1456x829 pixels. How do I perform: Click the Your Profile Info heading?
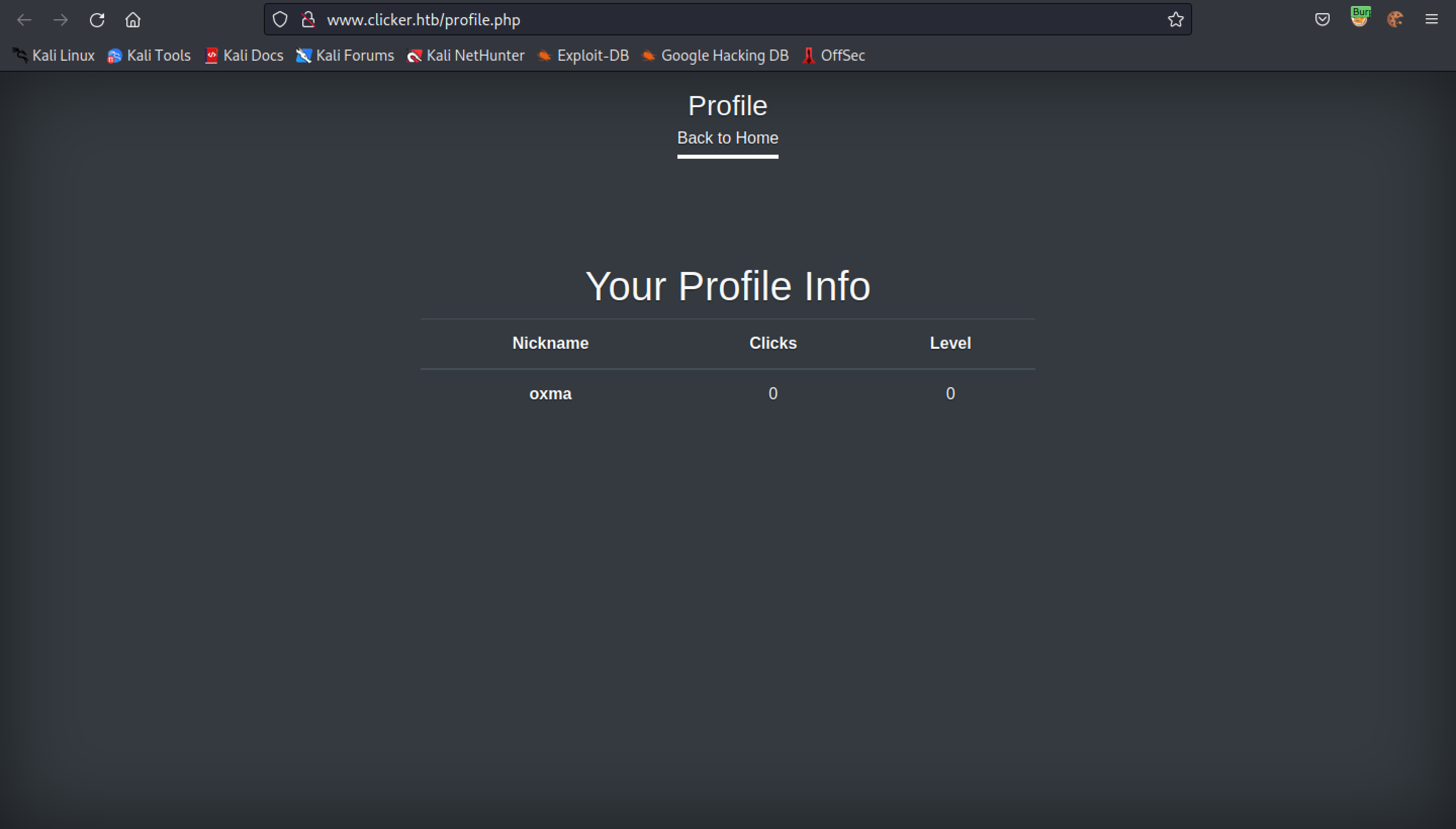(x=727, y=286)
